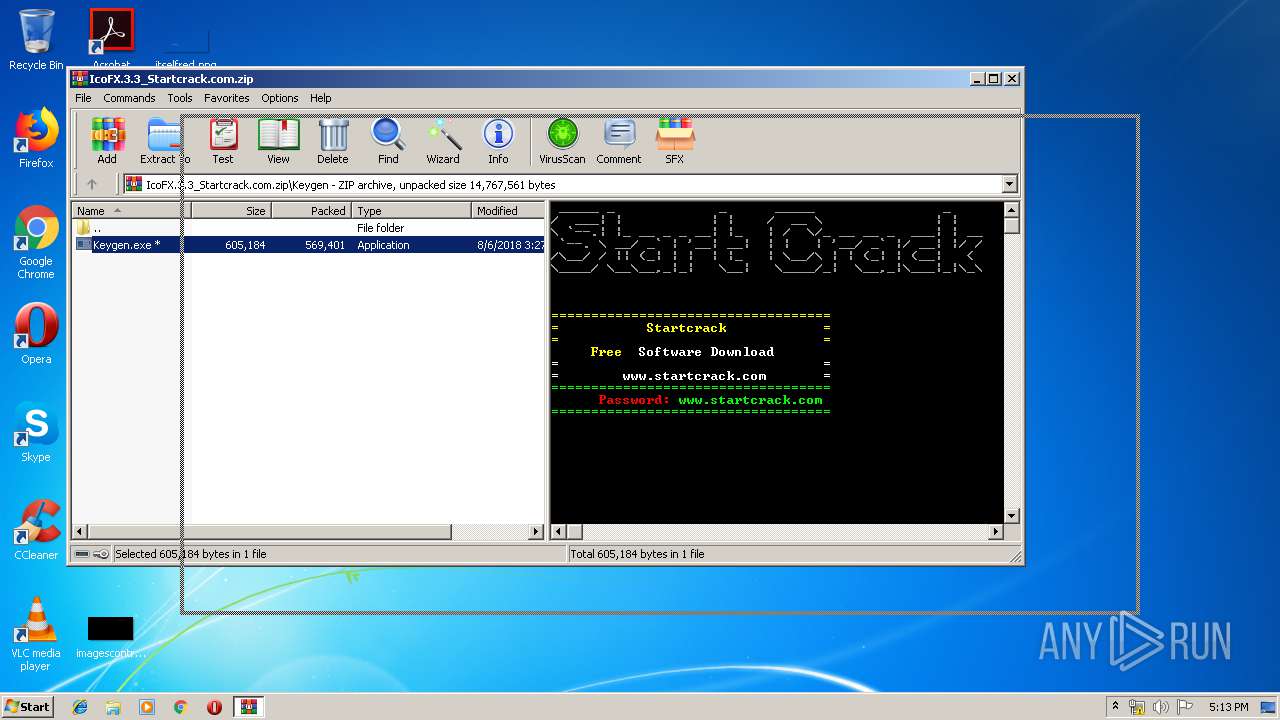Open Acrobat desktop shortcut
The width and height of the screenshot is (1280, 720).
tap(111, 40)
